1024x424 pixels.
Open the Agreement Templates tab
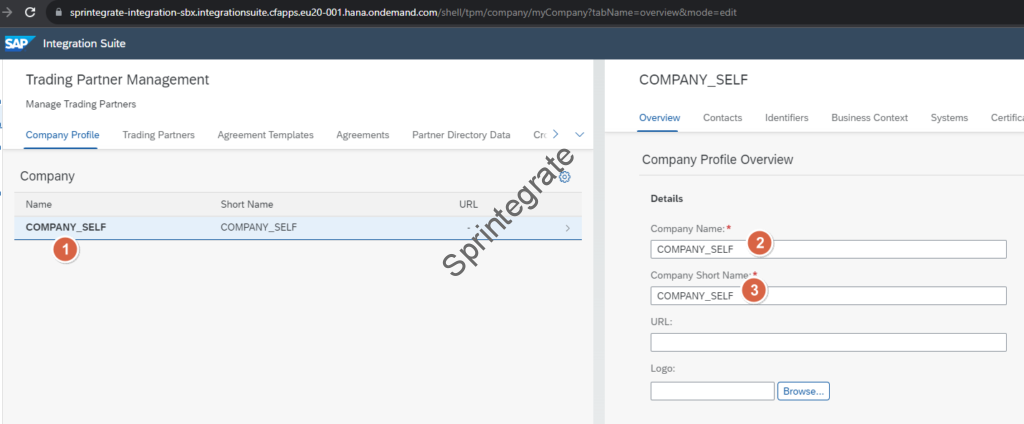point(265,135)
